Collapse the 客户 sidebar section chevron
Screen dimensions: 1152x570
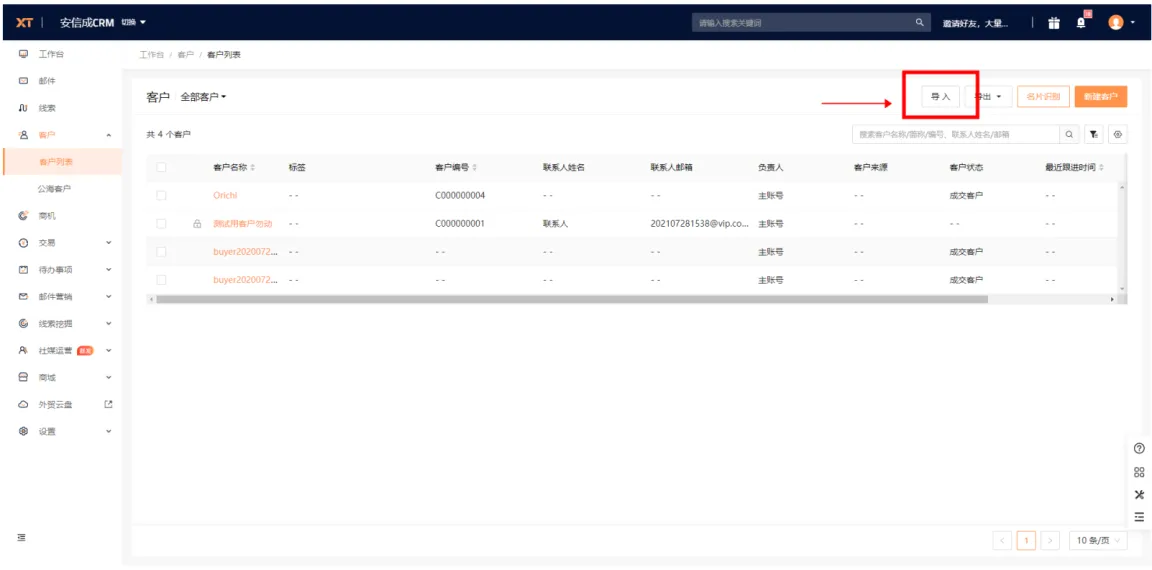[x=109, y=135]
